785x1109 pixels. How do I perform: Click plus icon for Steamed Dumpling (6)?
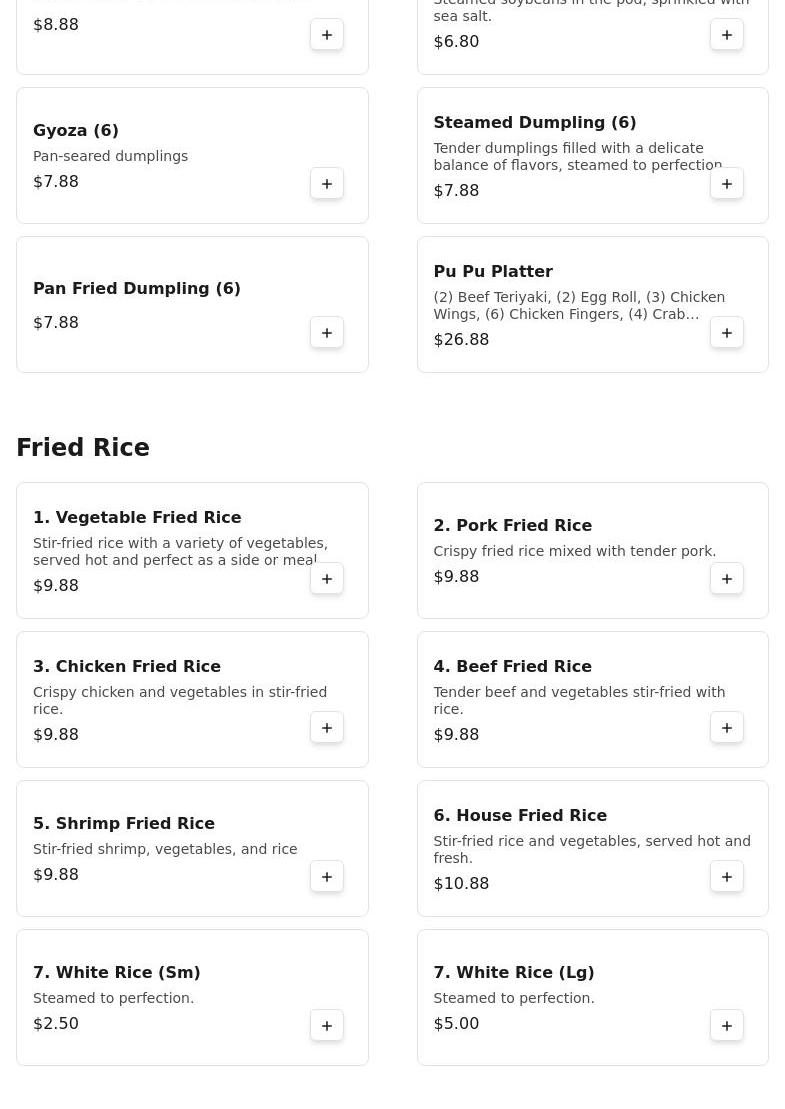(x=727, y=184)
